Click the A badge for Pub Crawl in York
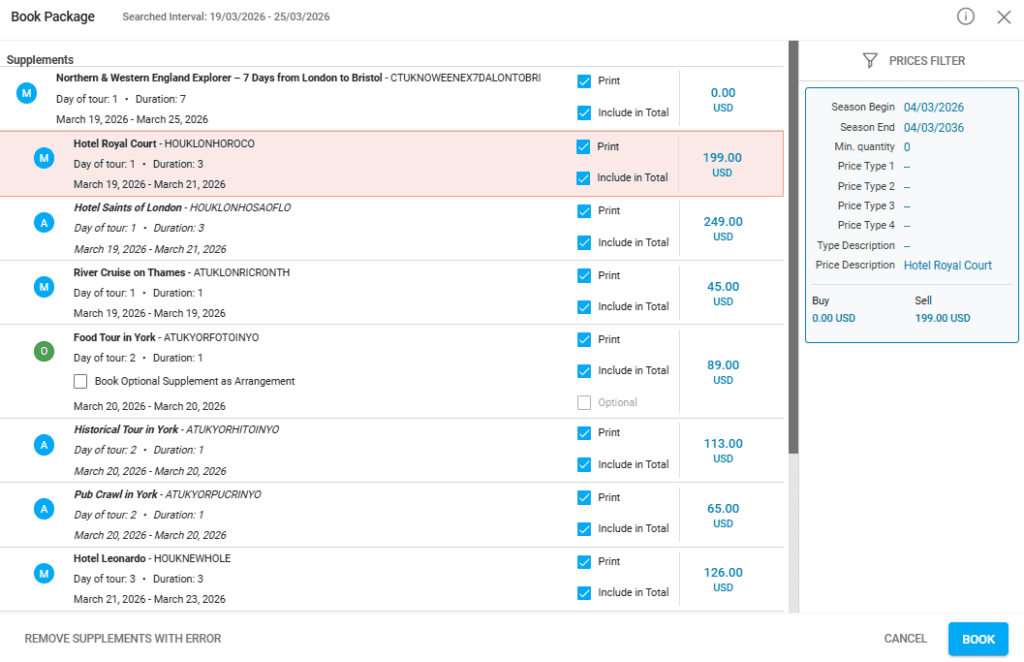This screenshot has height=662, width=1024. tap(44, 509)
